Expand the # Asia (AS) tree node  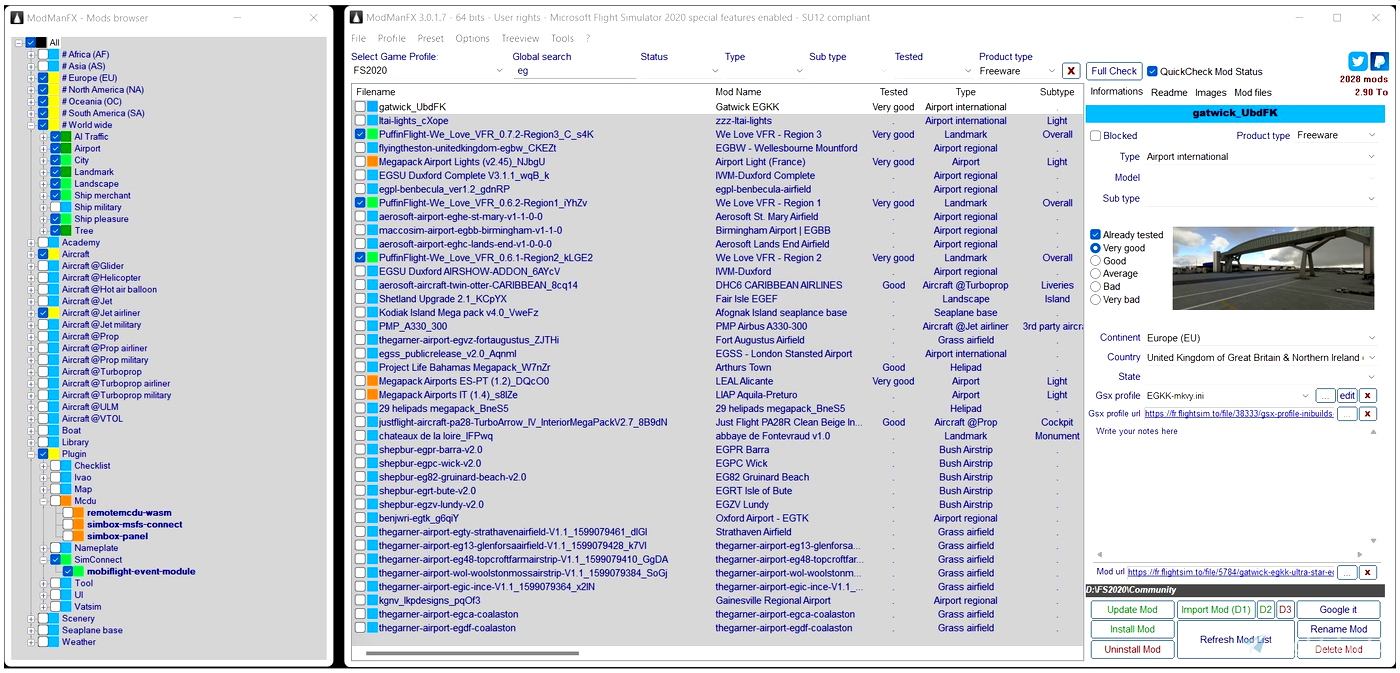pos(31,66)
